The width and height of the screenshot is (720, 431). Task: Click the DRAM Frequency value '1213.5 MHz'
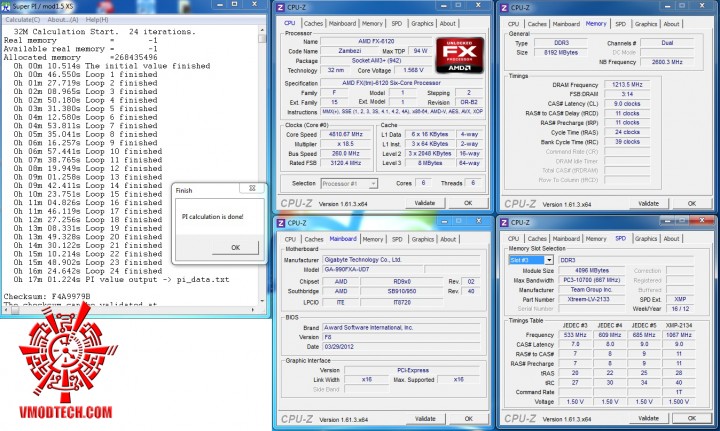pyautogui.click(x=627, y=85)
